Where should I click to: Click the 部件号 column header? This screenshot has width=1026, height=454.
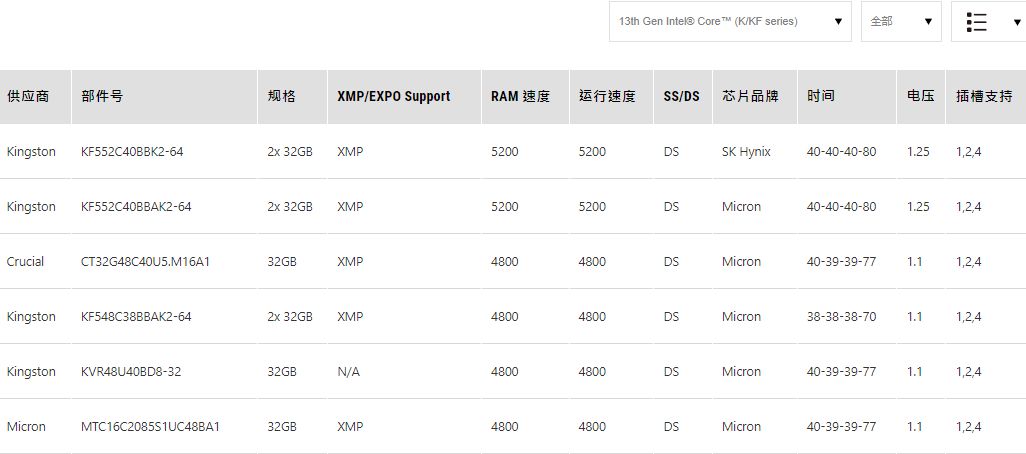click(x=102, y=97)
